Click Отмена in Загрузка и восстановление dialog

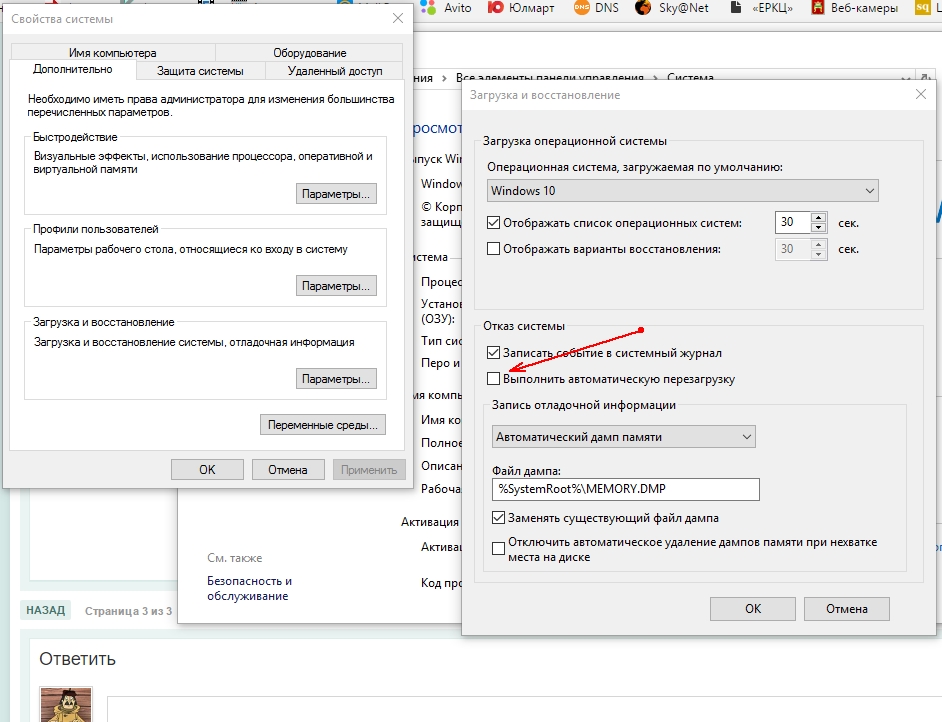click(846, 608)
